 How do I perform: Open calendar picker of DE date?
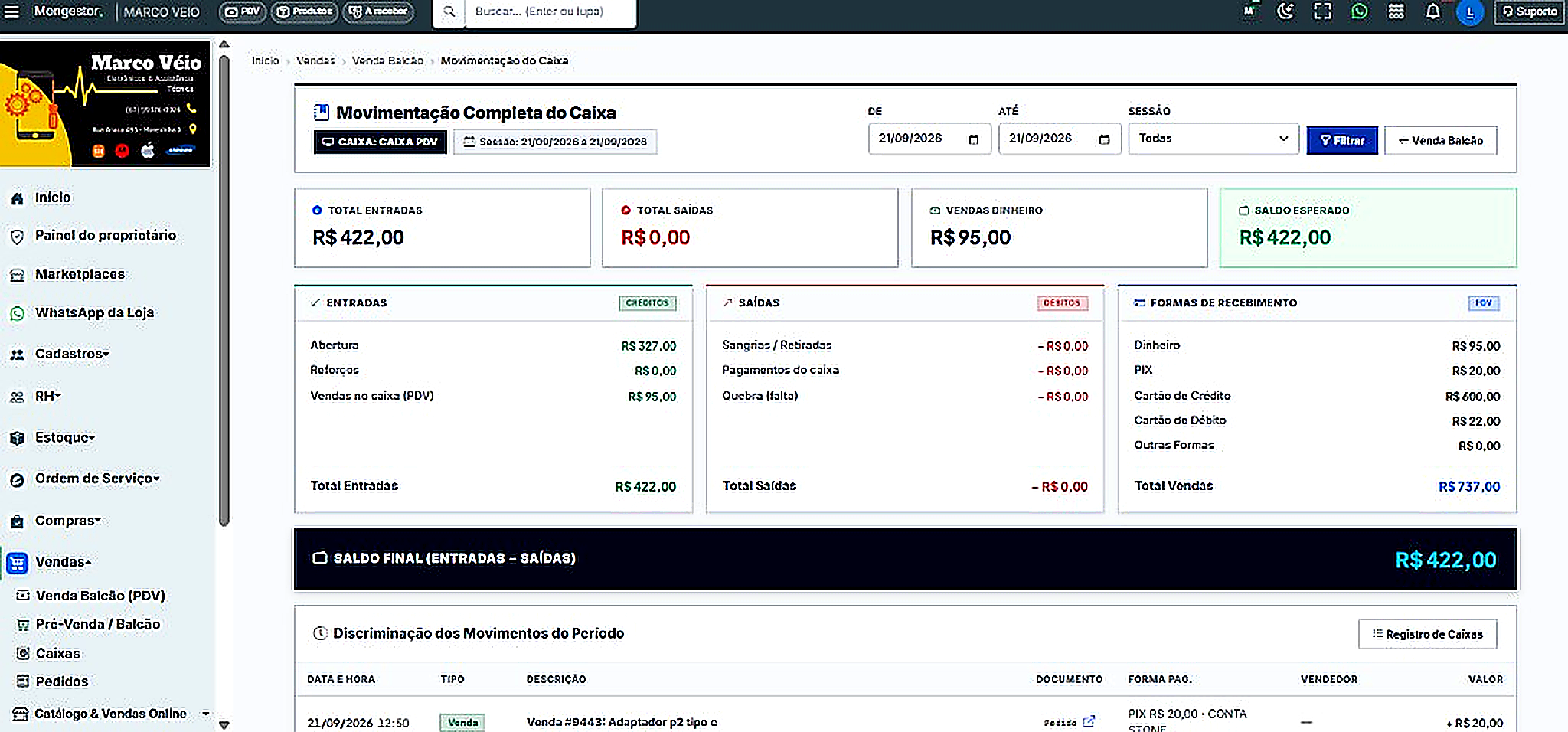pos(974,139)
